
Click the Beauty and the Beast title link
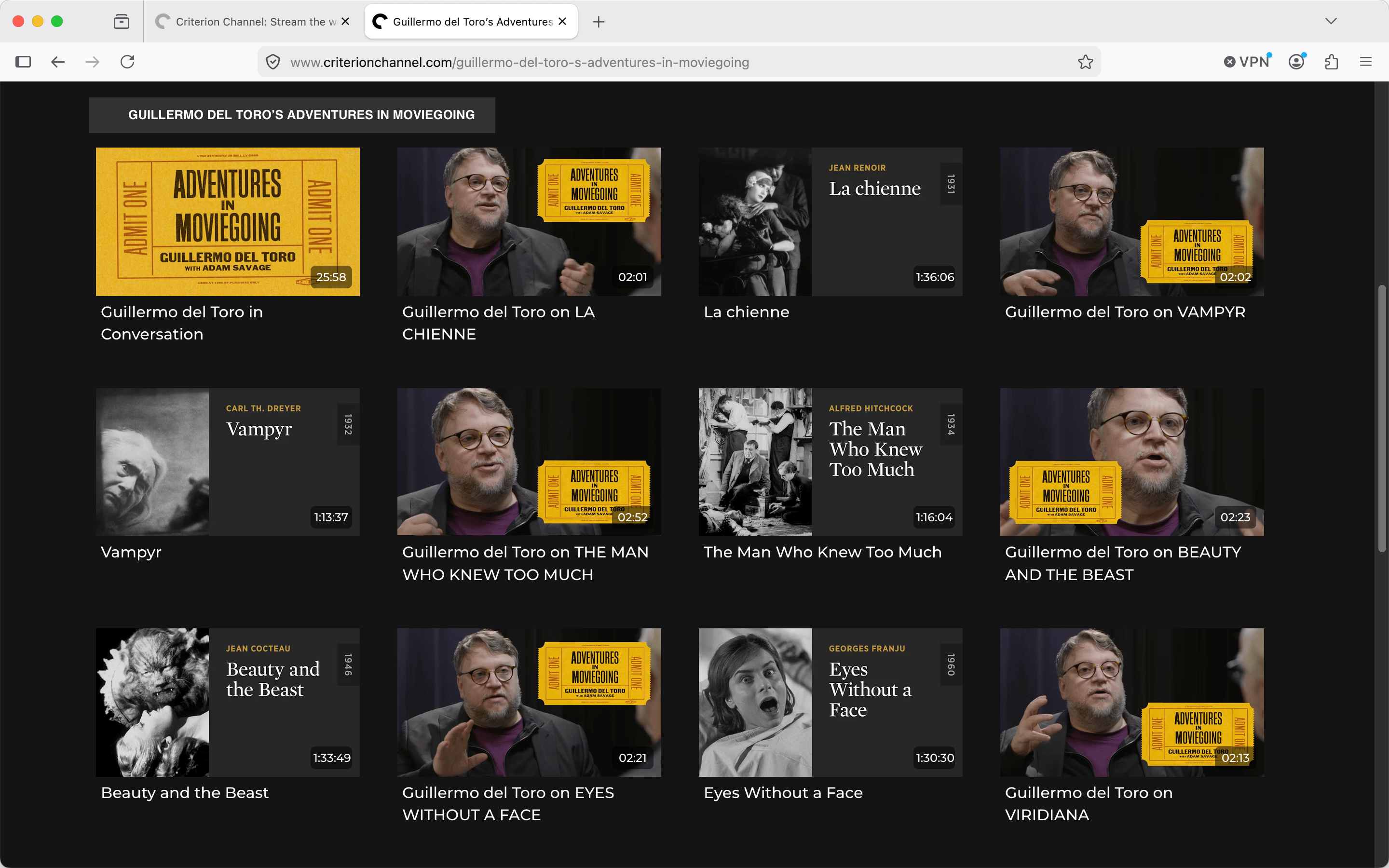point(185,793)
